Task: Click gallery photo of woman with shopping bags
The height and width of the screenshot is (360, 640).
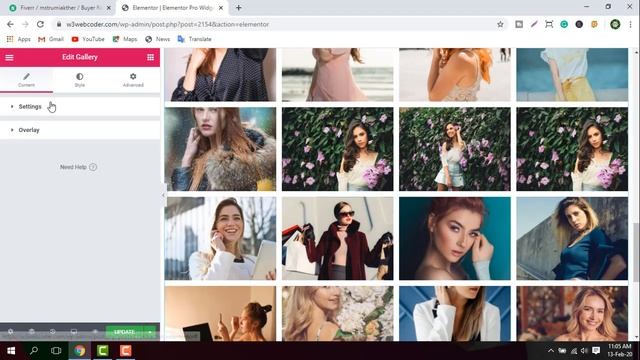Action: coord(338,238)
